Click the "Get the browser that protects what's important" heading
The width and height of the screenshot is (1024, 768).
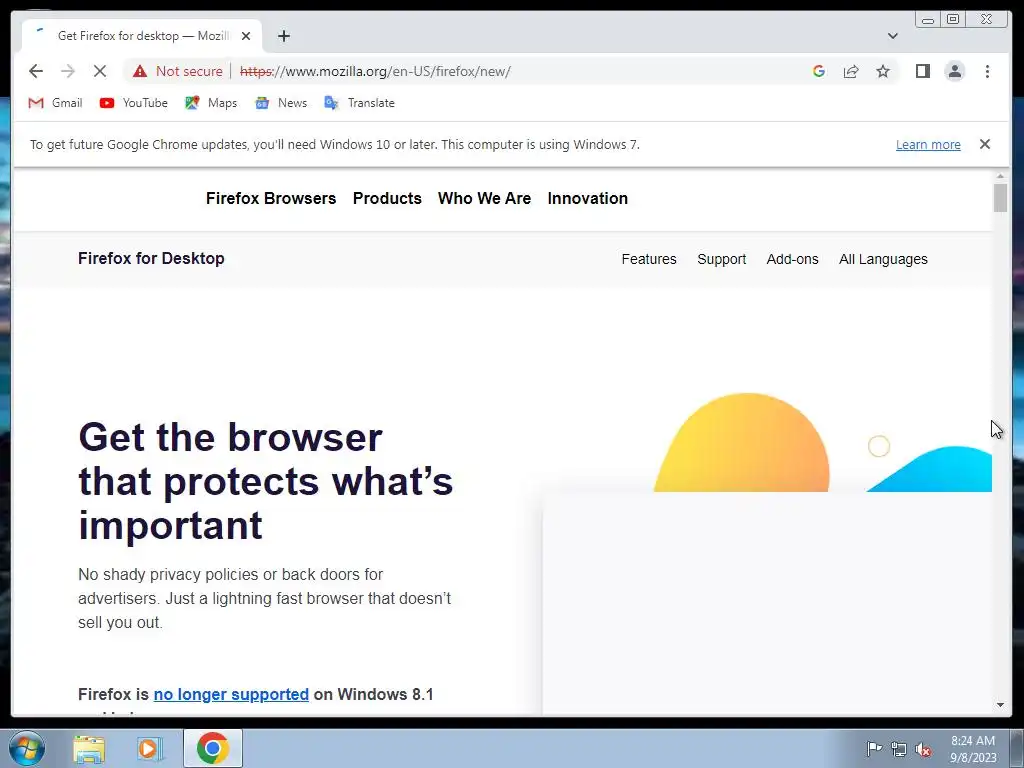click(266, 481)
